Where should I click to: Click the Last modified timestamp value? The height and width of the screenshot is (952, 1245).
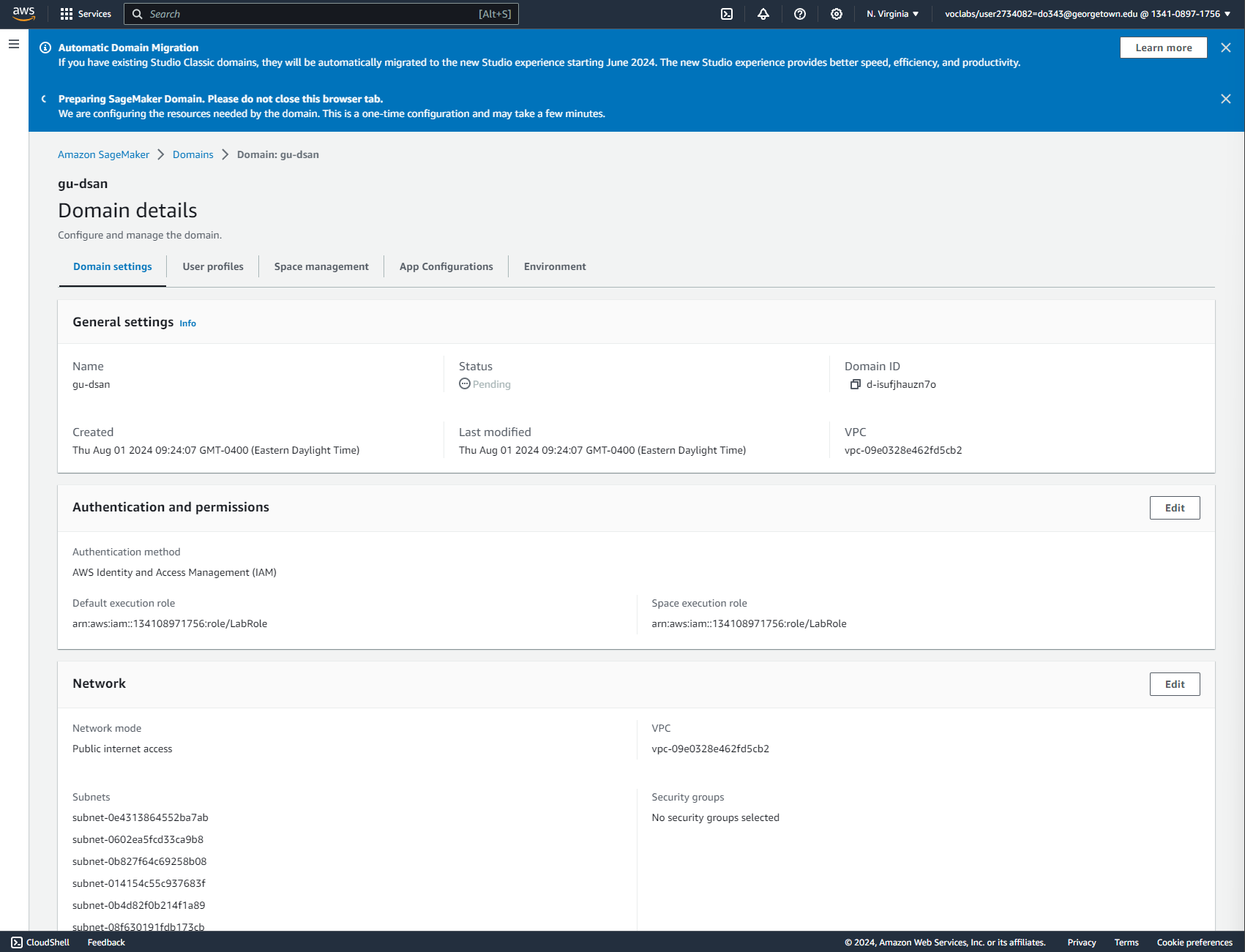pyautogui.click(x=602, y=450)
